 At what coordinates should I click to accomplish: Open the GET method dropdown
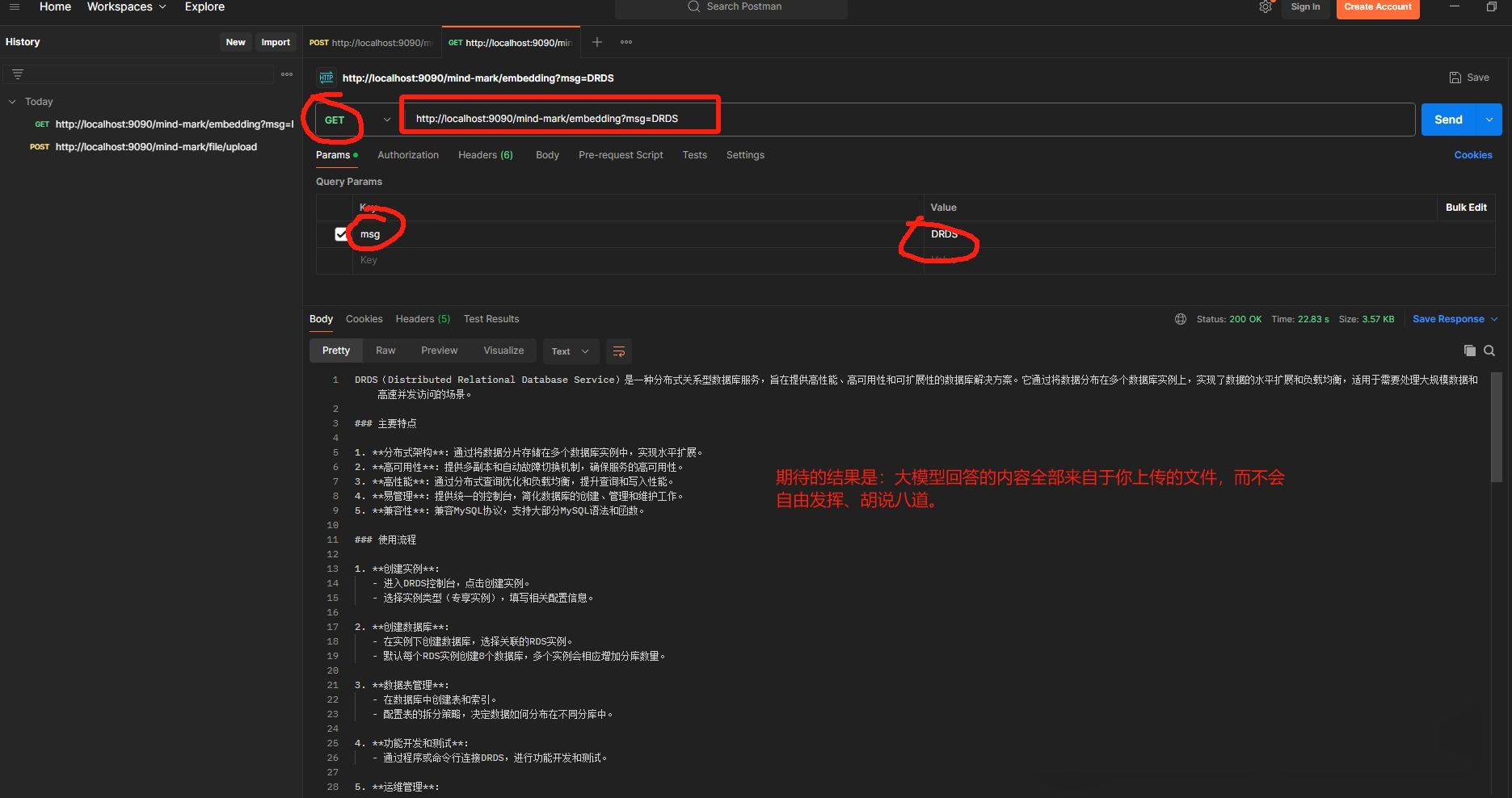(x=386, y=120)
